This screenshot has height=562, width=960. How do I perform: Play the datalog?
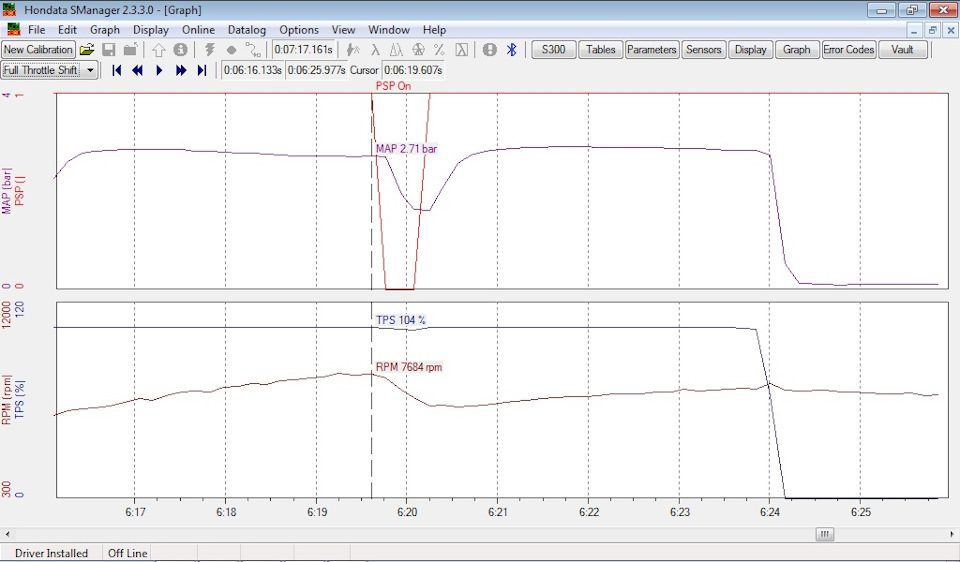pos(159,70)
